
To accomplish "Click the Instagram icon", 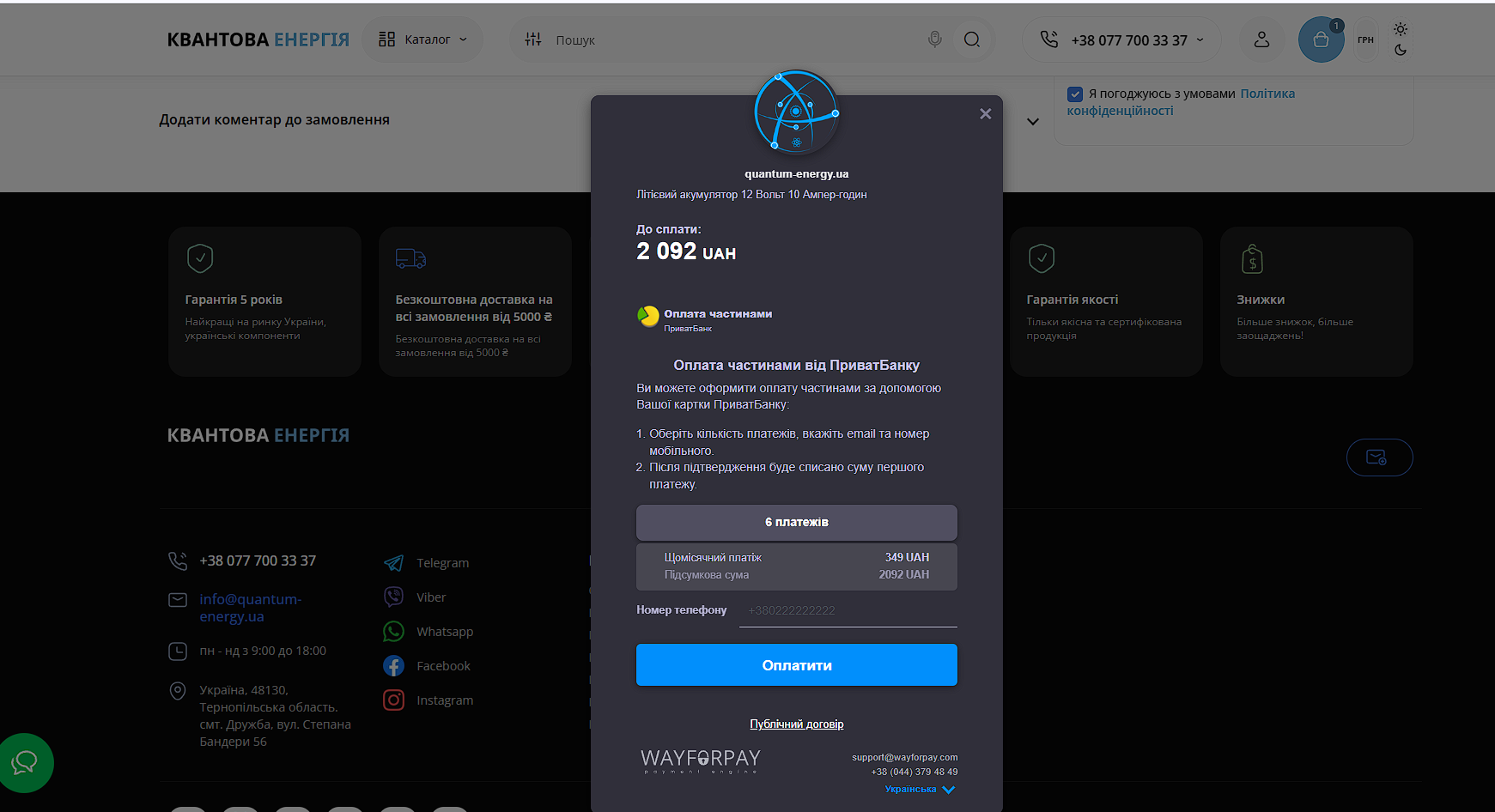I will [x=393, y=700].
